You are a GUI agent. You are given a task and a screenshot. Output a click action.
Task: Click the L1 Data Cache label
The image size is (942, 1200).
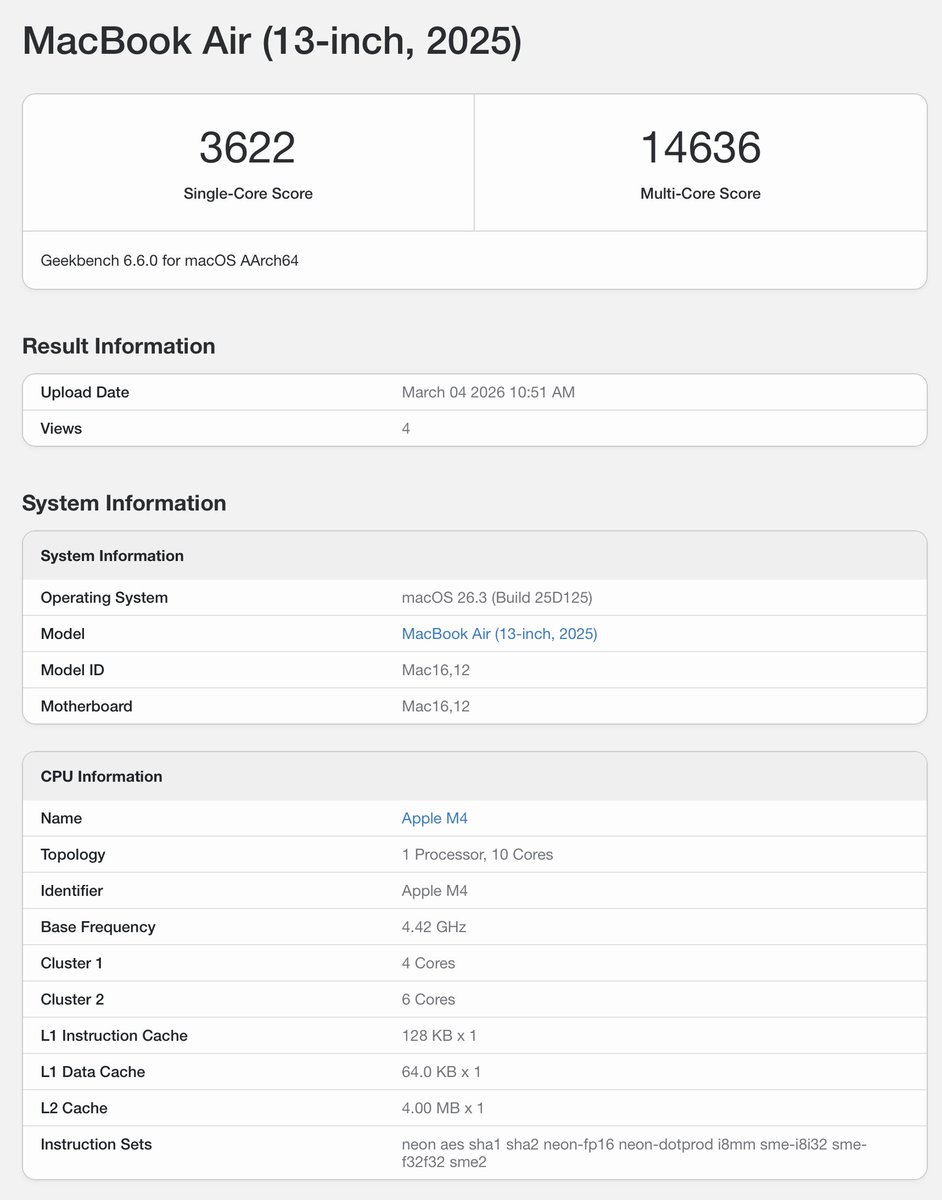[x=93, y=1071]
